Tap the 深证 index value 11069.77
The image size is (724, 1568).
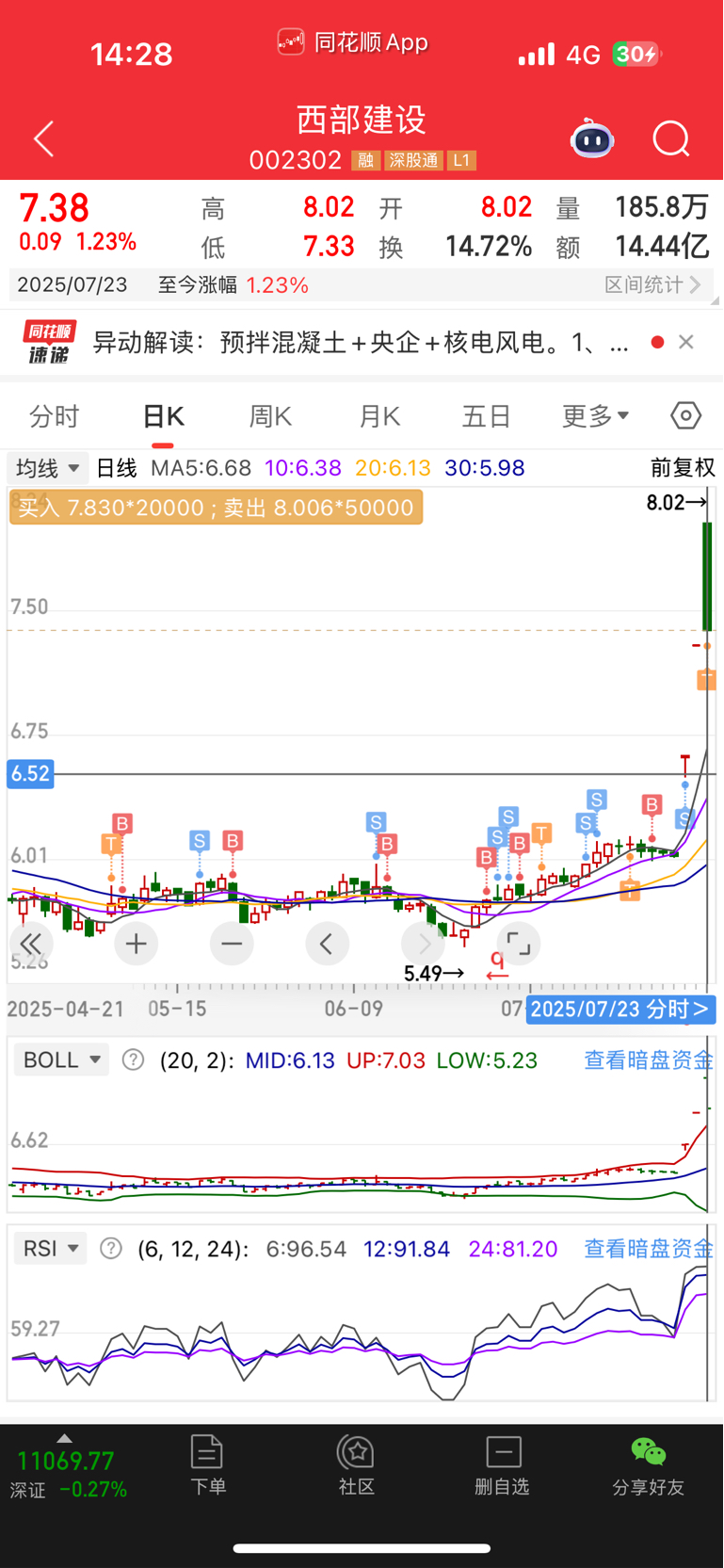pyautogui.click(x=66, y=1461)
